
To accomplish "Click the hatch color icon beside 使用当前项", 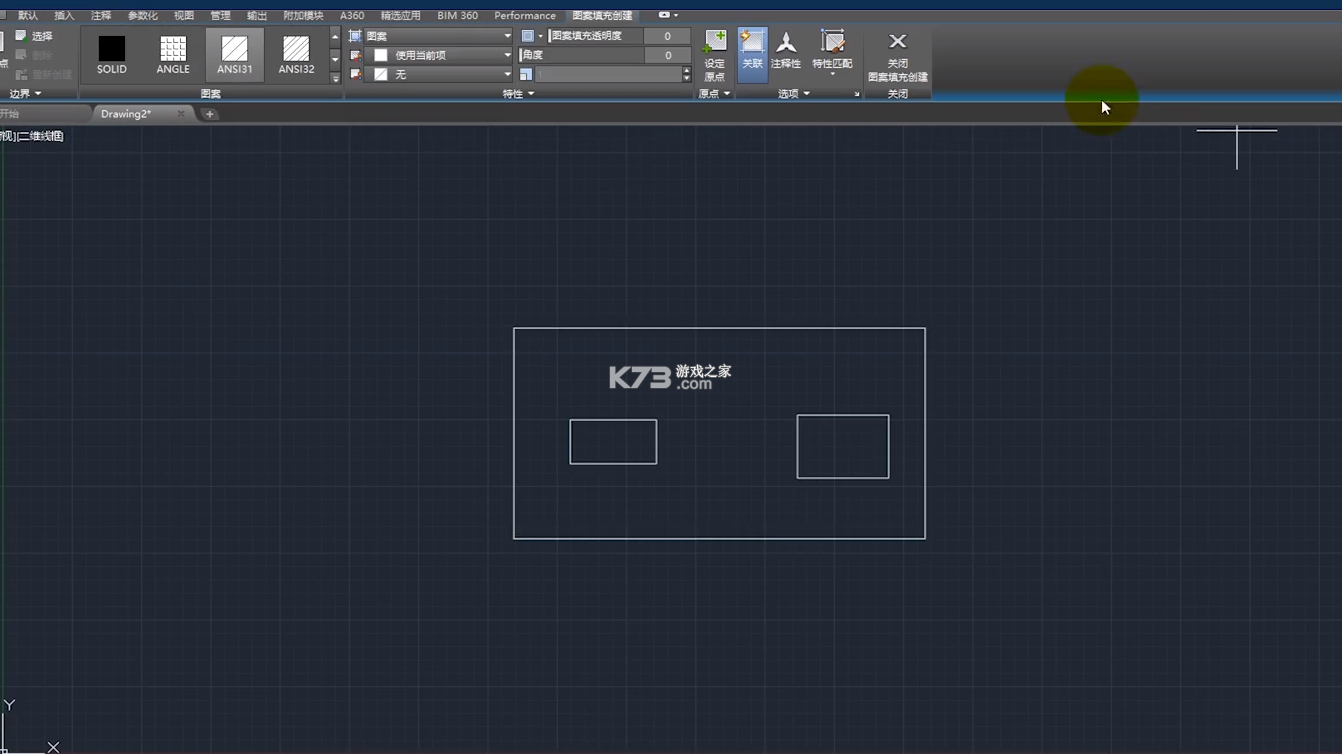I will click(355, 55).
